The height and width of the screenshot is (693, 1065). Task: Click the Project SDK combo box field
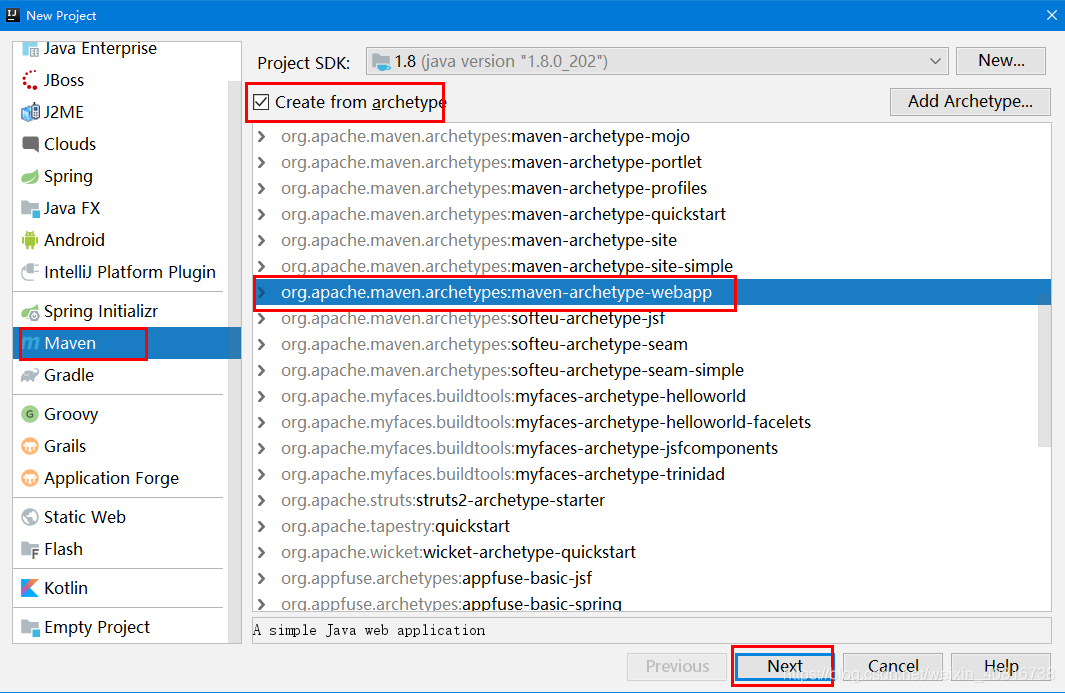pos(657,61)
